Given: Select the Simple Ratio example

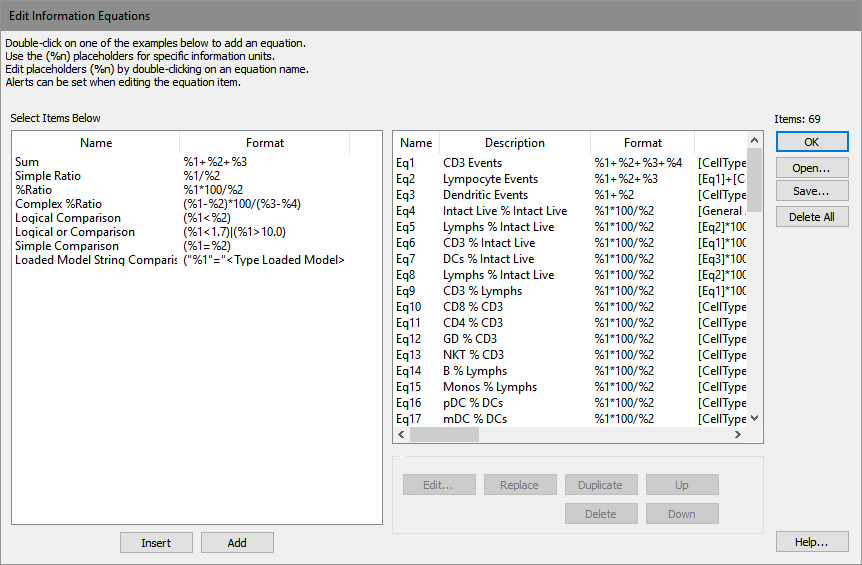Looking at the screenshot, I should click(x=48, y=176).
